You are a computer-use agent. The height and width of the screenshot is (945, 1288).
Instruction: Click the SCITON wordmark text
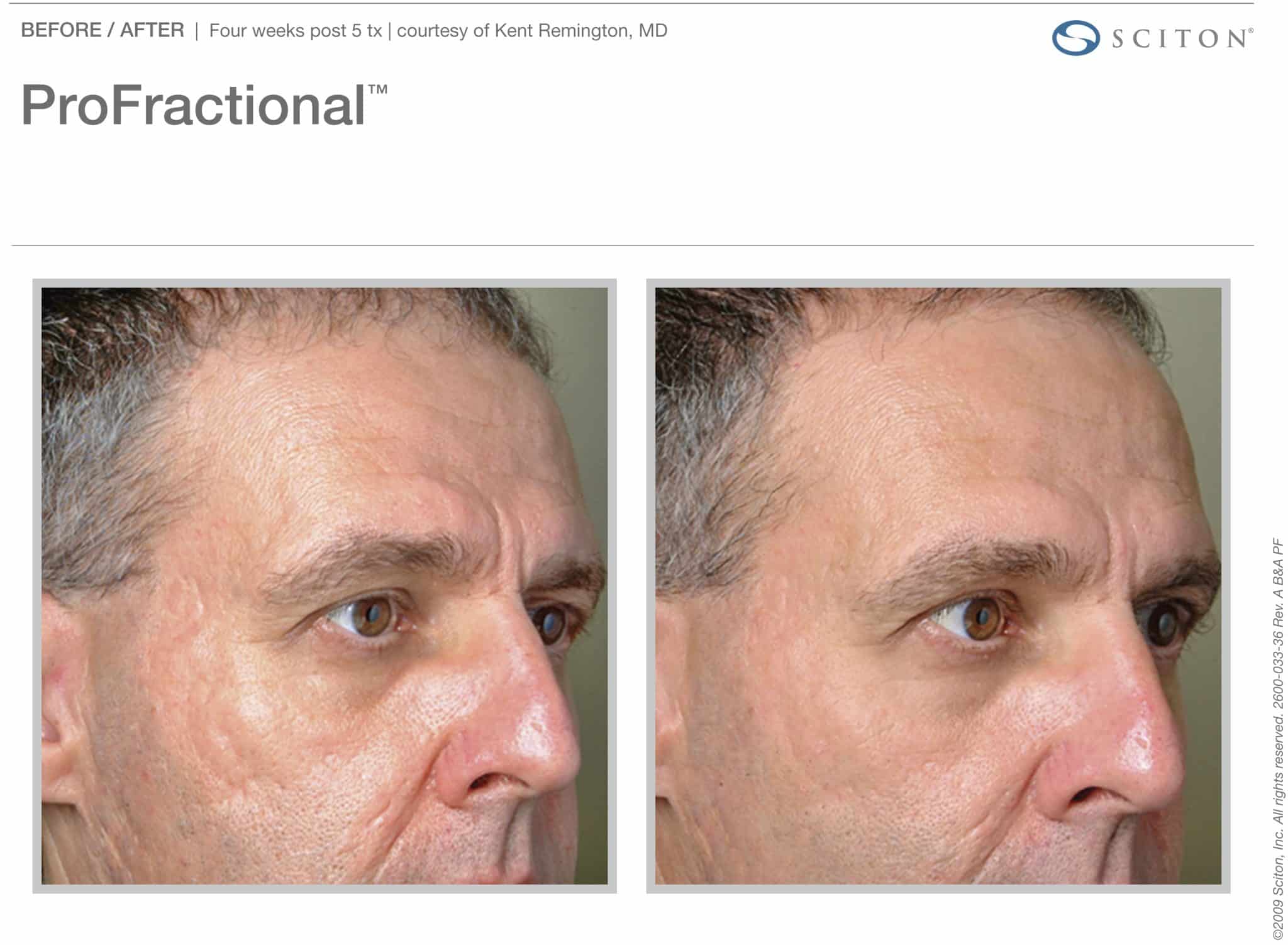pyautogui.click(x=1179, y=39)
